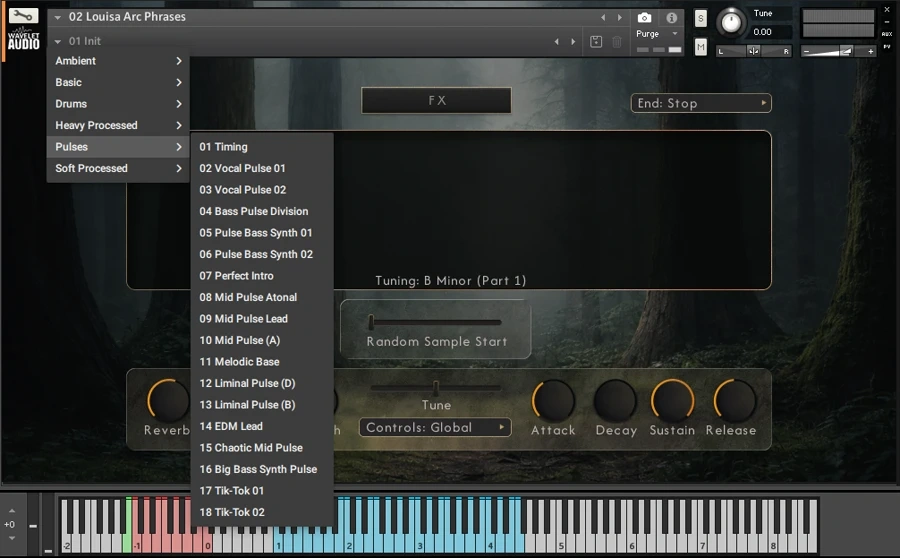Shift keyboard octave down arrow
The height and width of the screenshot is (558, 900).
point(12,538)
